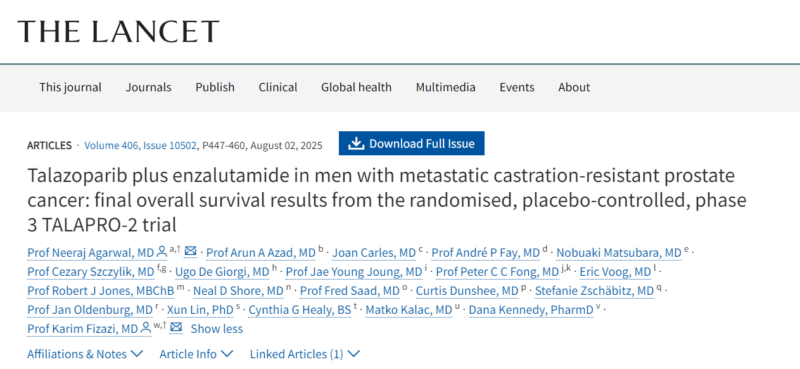The height and width of the screenshot is (369, 800).
Task: Click the article title starting with Talazoparib
Action: tap(386, 200)
